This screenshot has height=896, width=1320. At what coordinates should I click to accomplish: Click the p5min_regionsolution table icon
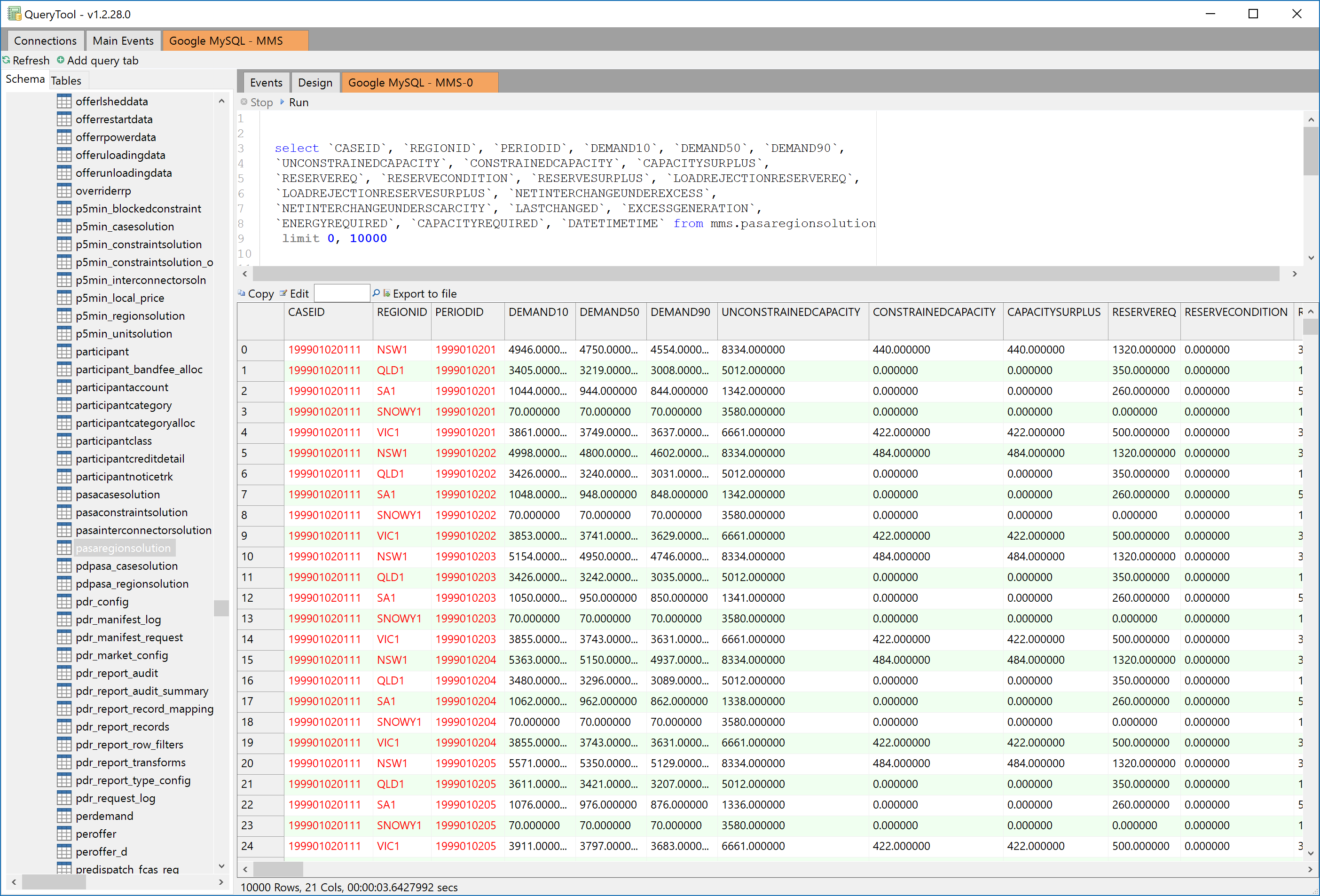(64, 316)
